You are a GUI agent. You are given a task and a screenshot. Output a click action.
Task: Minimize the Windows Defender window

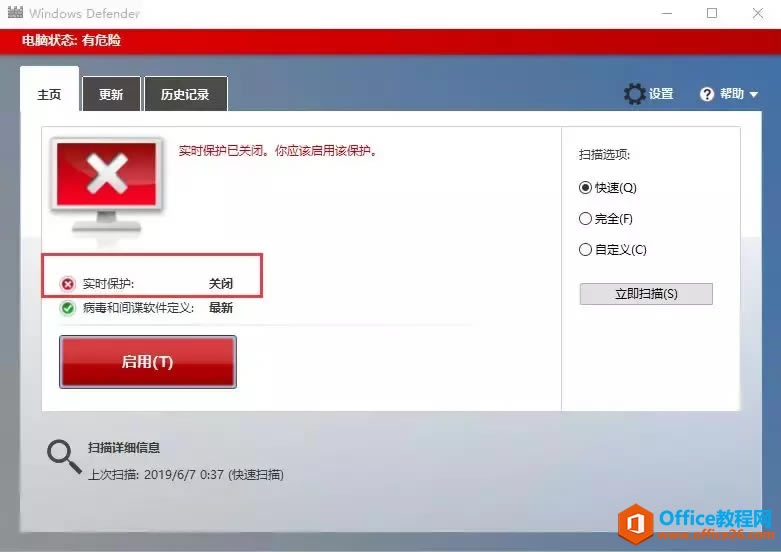point(666,13)
